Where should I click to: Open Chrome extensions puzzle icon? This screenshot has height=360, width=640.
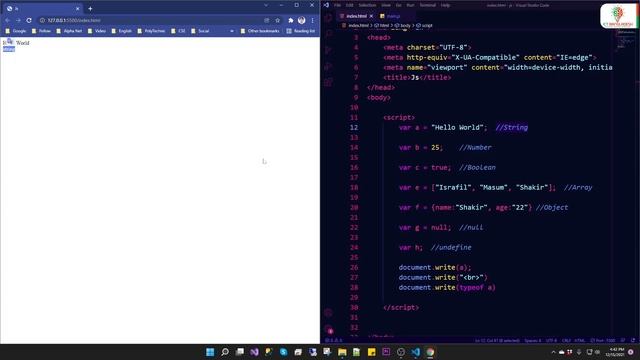tap(291, 20)
